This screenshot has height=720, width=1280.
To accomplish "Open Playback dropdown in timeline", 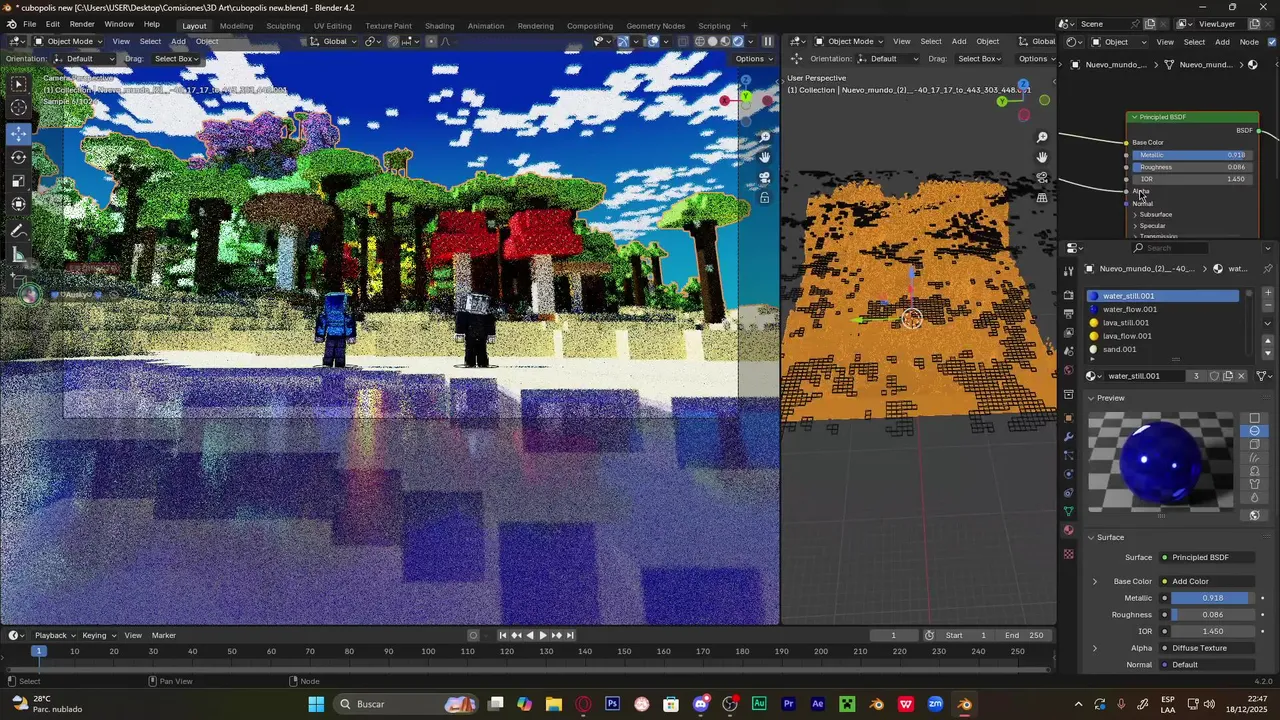I will tap(54, 635).
